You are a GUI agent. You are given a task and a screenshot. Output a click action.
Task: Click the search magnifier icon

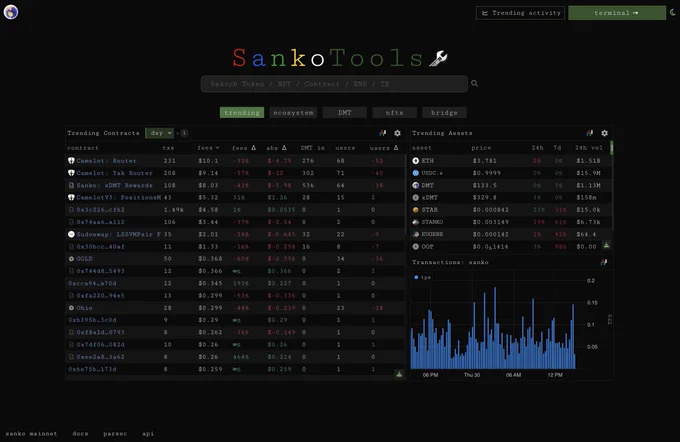(x=474, y=83)
